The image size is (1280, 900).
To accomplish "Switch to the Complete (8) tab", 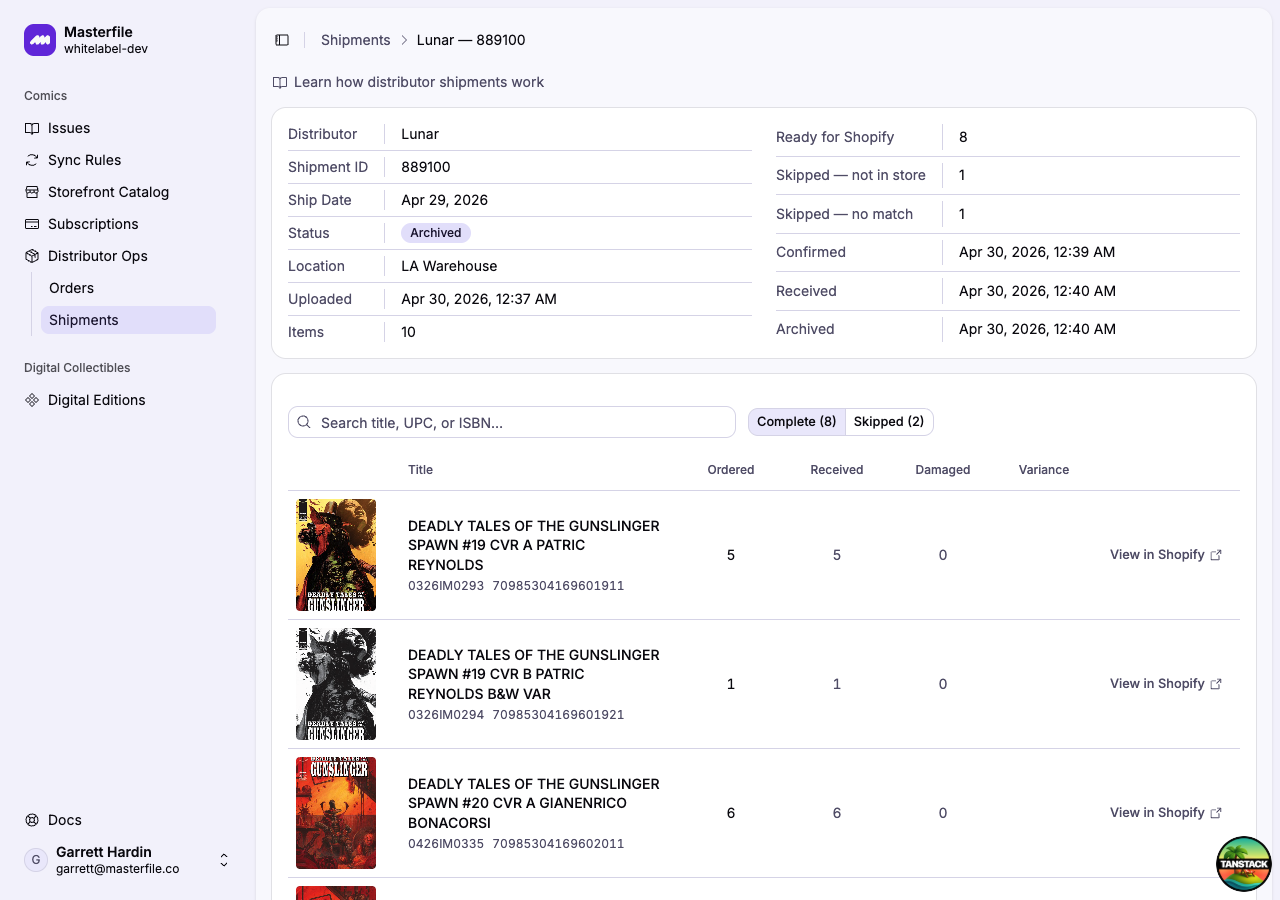I will tap(796, 422).
